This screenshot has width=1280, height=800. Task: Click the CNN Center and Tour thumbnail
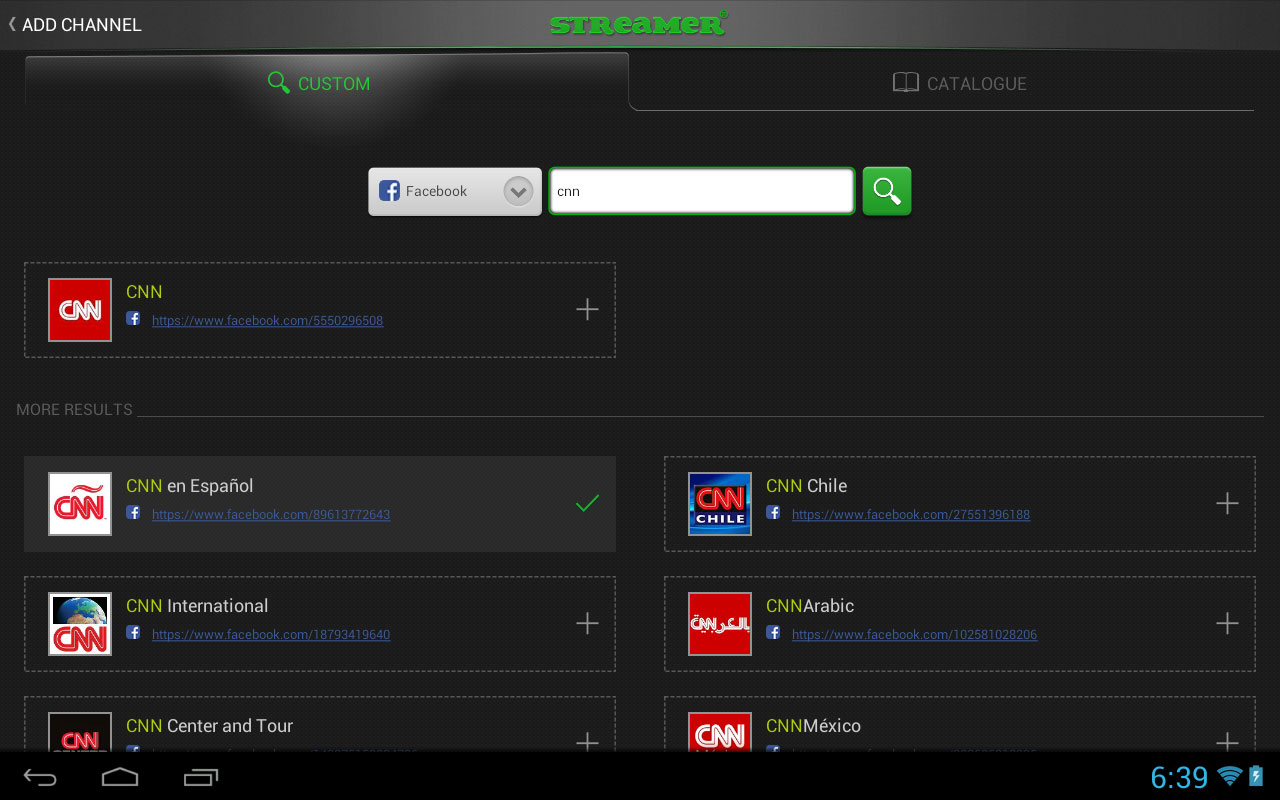click(80, 732)
